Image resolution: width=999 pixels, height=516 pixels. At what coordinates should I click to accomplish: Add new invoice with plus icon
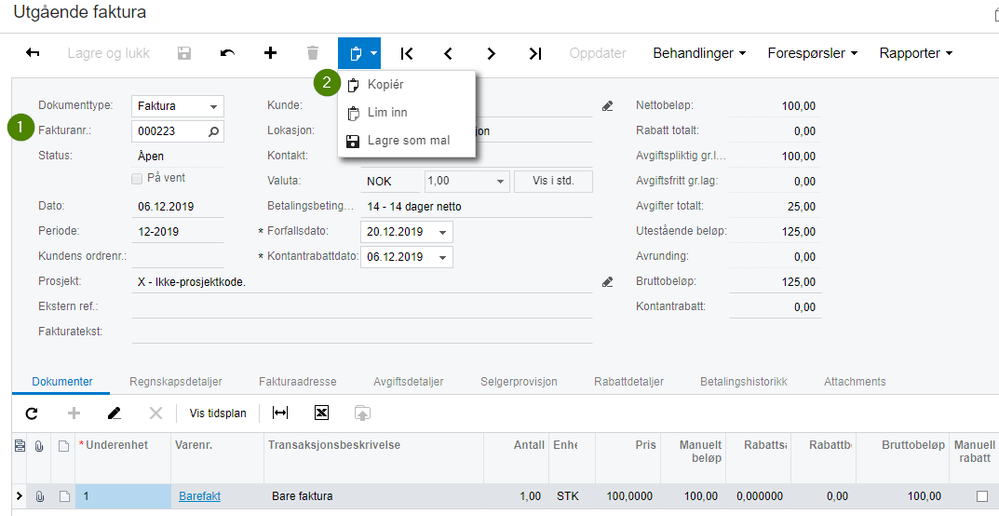pos(270,53)
